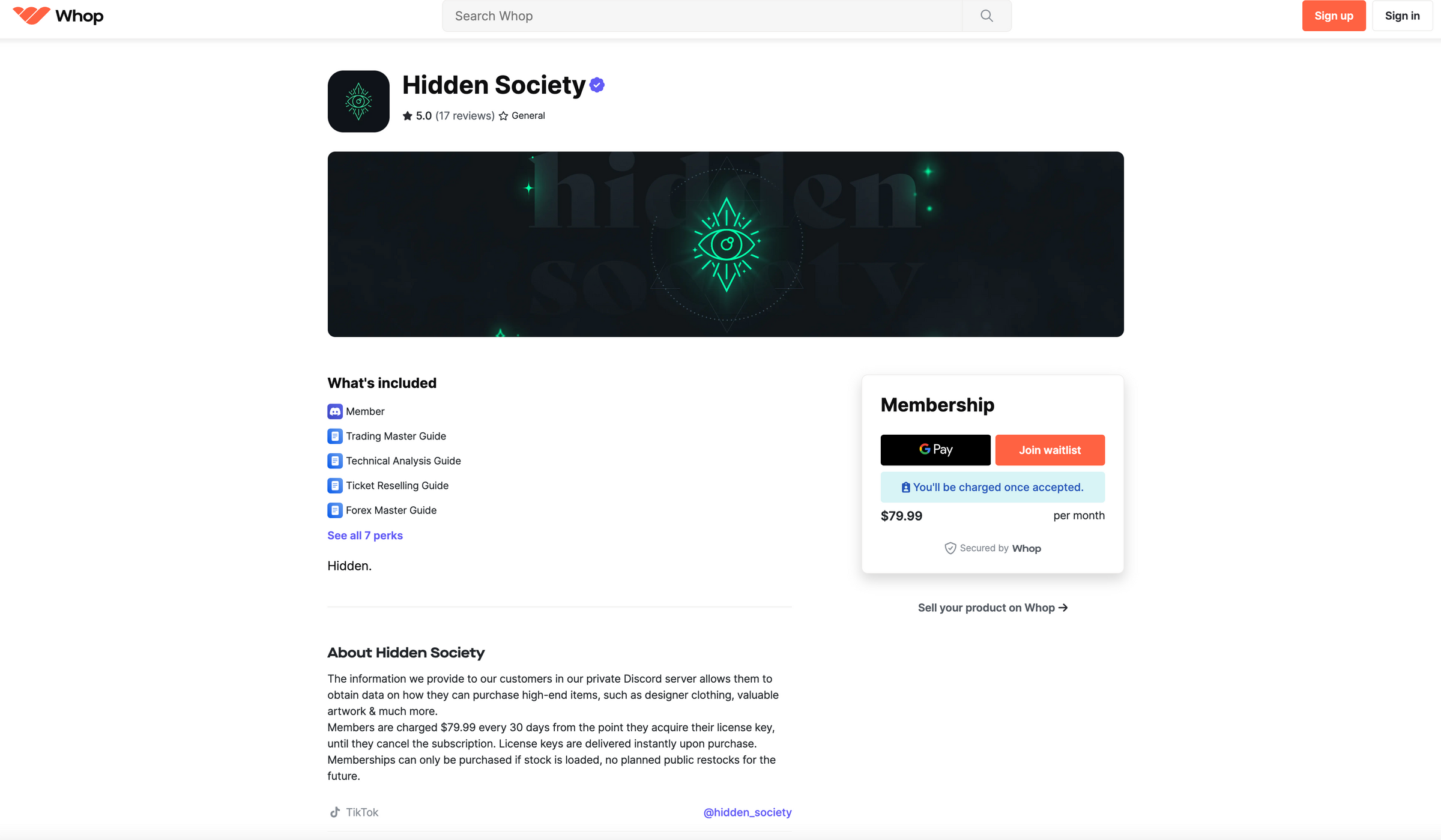Click the Trading Master Guide document icon

[x=334, y=436]
